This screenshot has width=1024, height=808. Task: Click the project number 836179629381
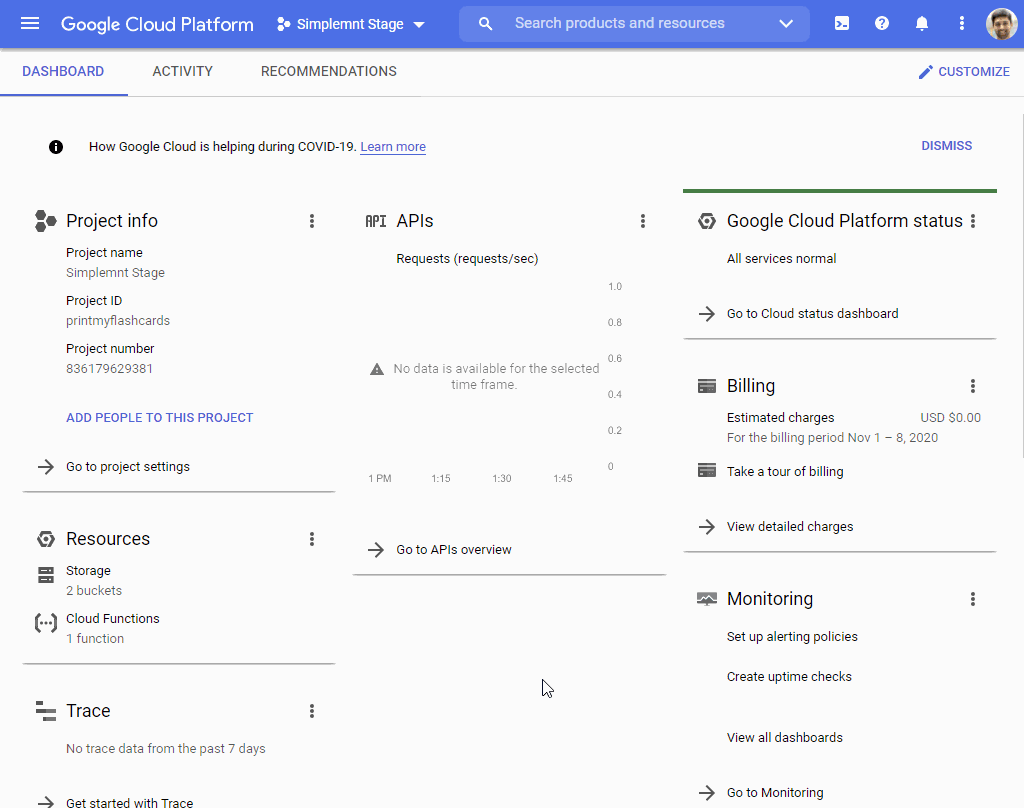tap(109, 368)
